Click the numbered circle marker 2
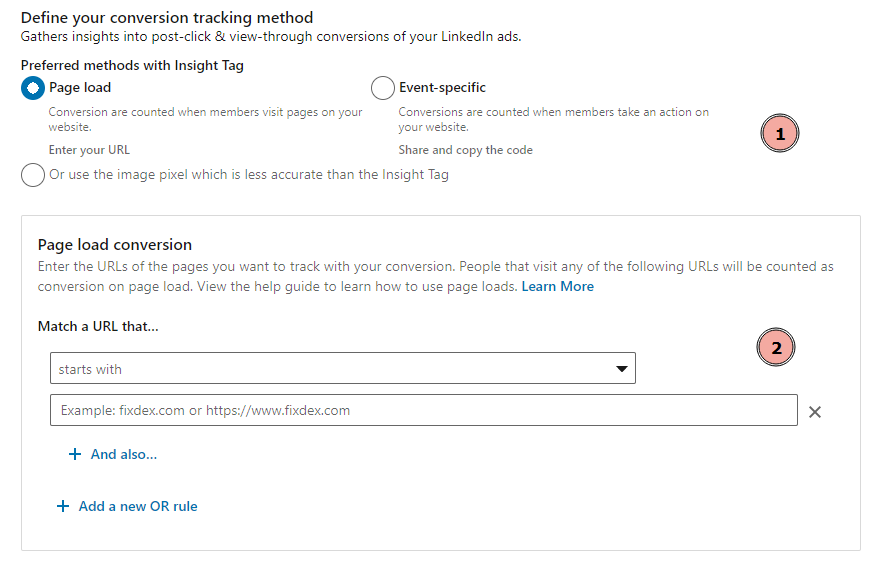This screenshot has width=879, height=568. [x=776, y=347]
